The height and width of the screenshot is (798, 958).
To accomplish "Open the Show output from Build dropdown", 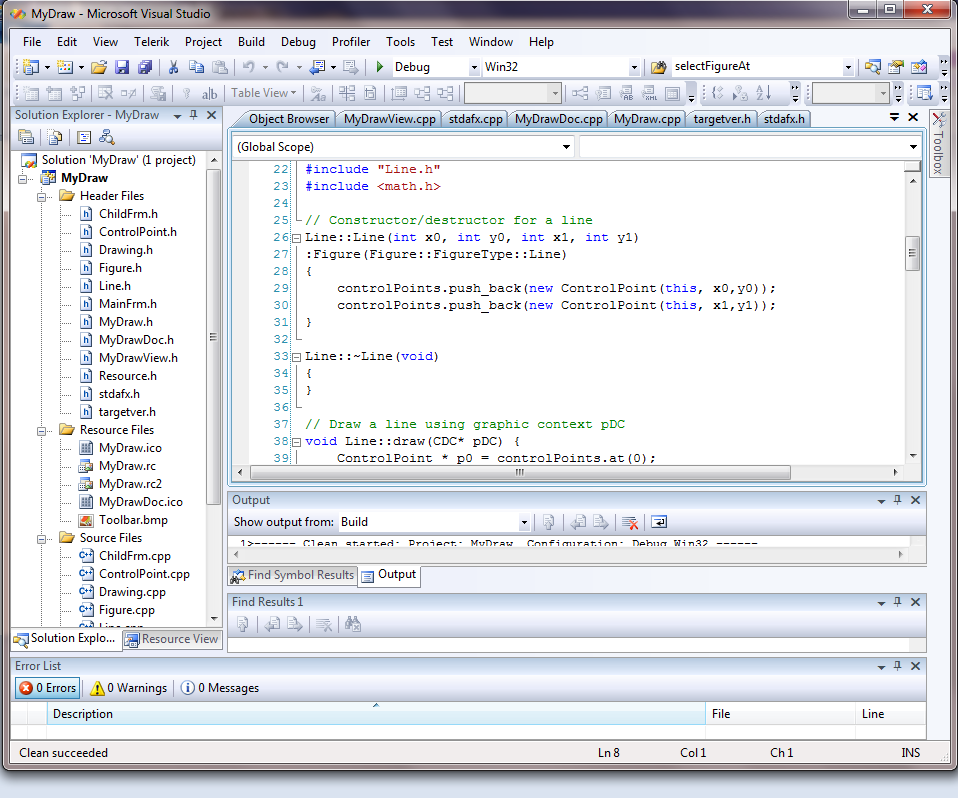I will click(524, 522).
